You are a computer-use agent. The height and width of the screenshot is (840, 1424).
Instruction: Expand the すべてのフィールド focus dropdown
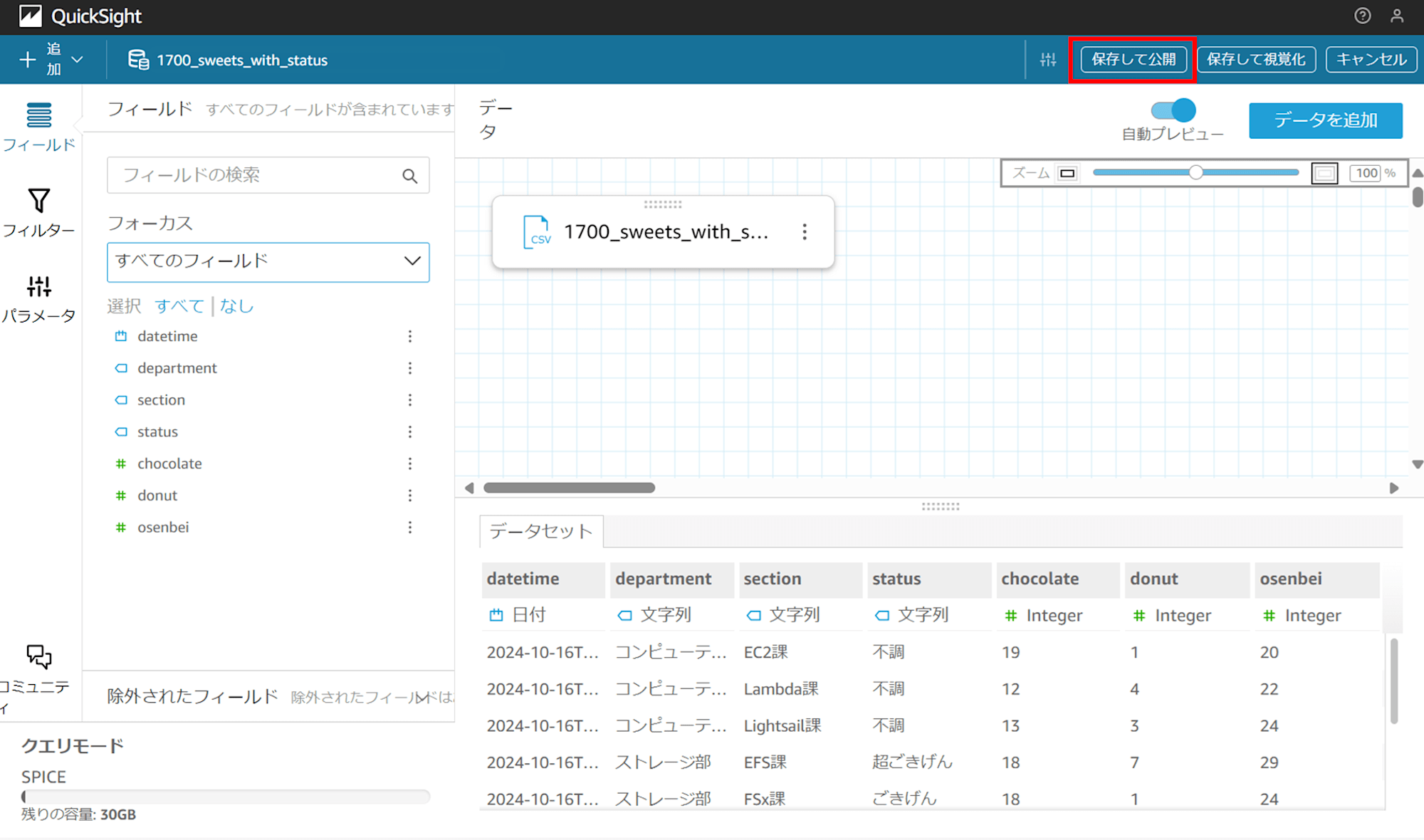(268, 262)
